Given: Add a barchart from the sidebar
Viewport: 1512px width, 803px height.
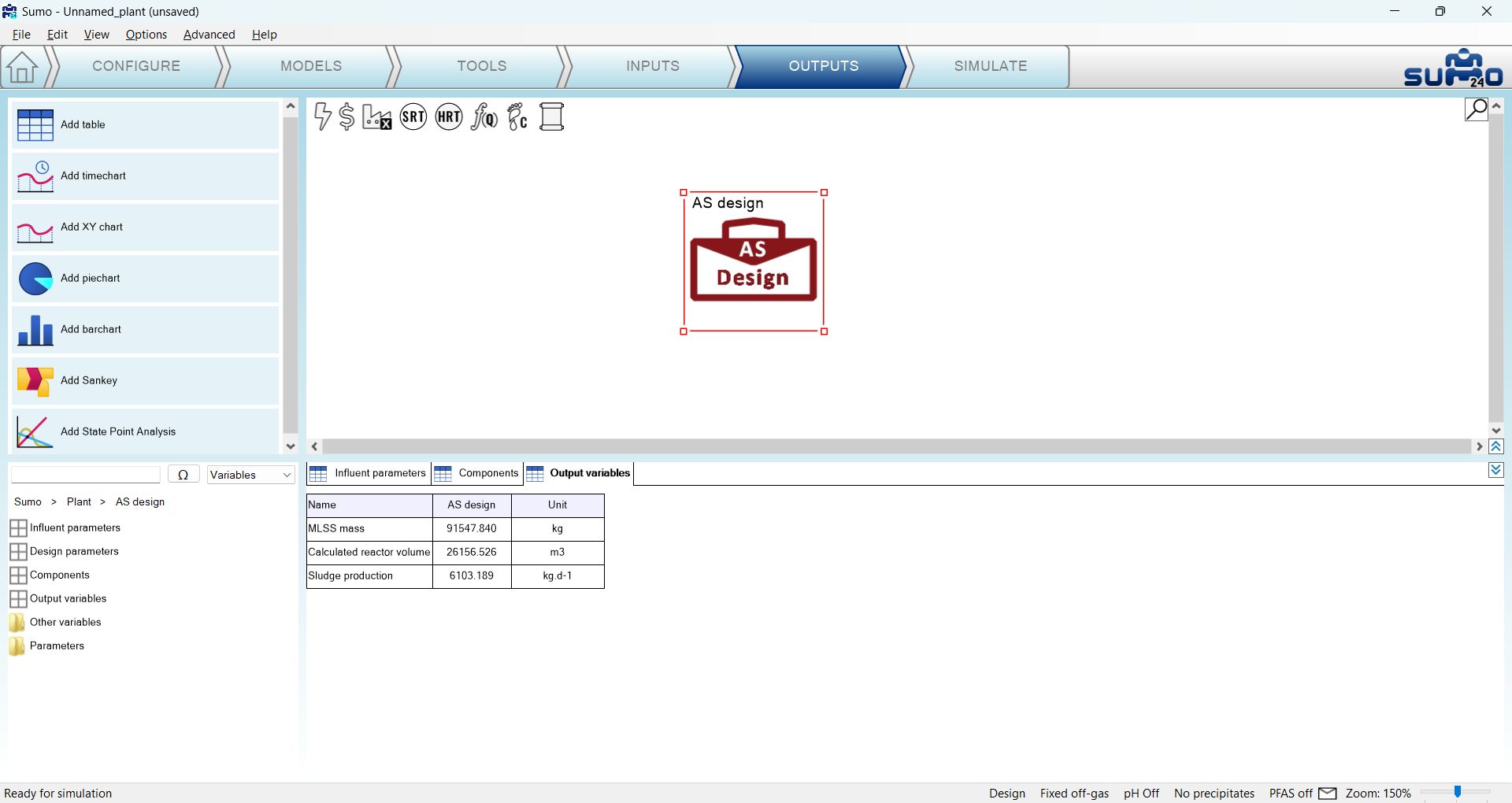Looking at the screenshot, I should (x=146, y=329).
